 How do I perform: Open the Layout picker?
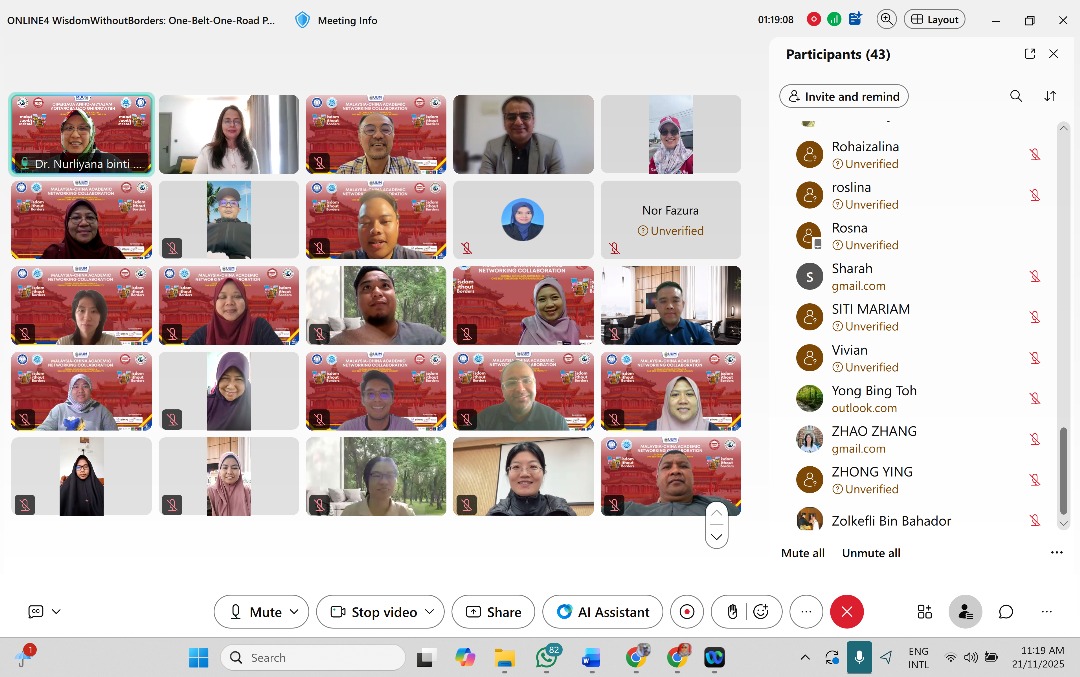pyautogui.click(x=934, y=18)
